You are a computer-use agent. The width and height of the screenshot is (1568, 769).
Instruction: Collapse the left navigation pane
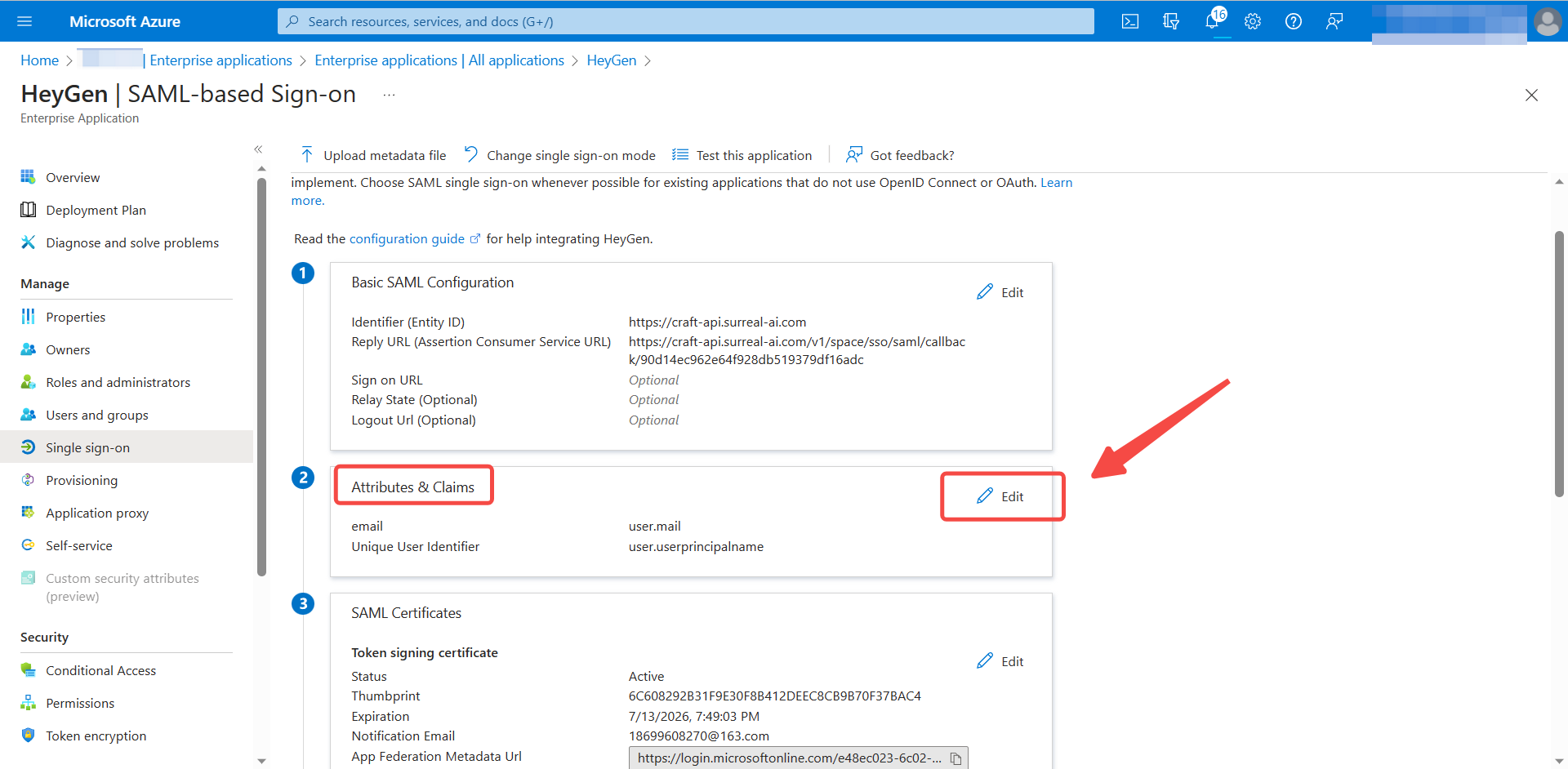[258, 149]
